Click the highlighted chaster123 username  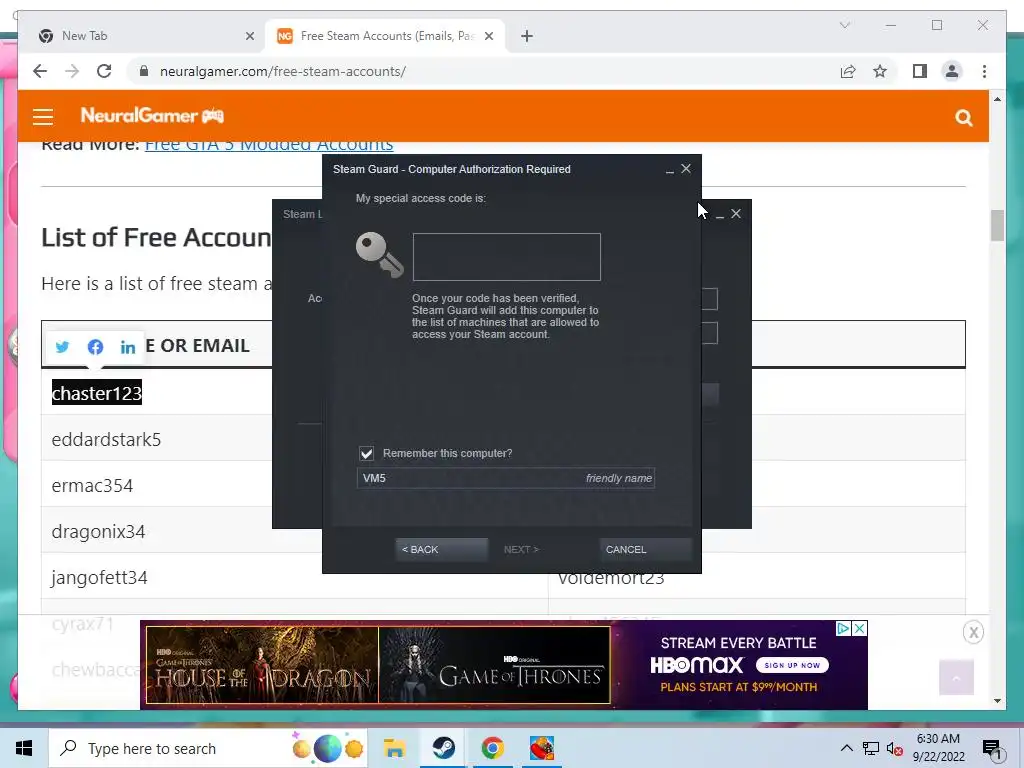(x=97, y=393)
